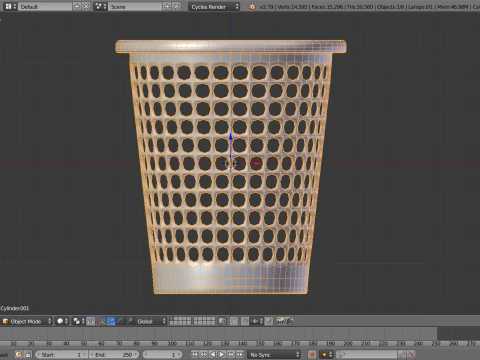The width and height of the screenshot is (480, 360).
Task: Click the Scene name field
Action: 135,6
